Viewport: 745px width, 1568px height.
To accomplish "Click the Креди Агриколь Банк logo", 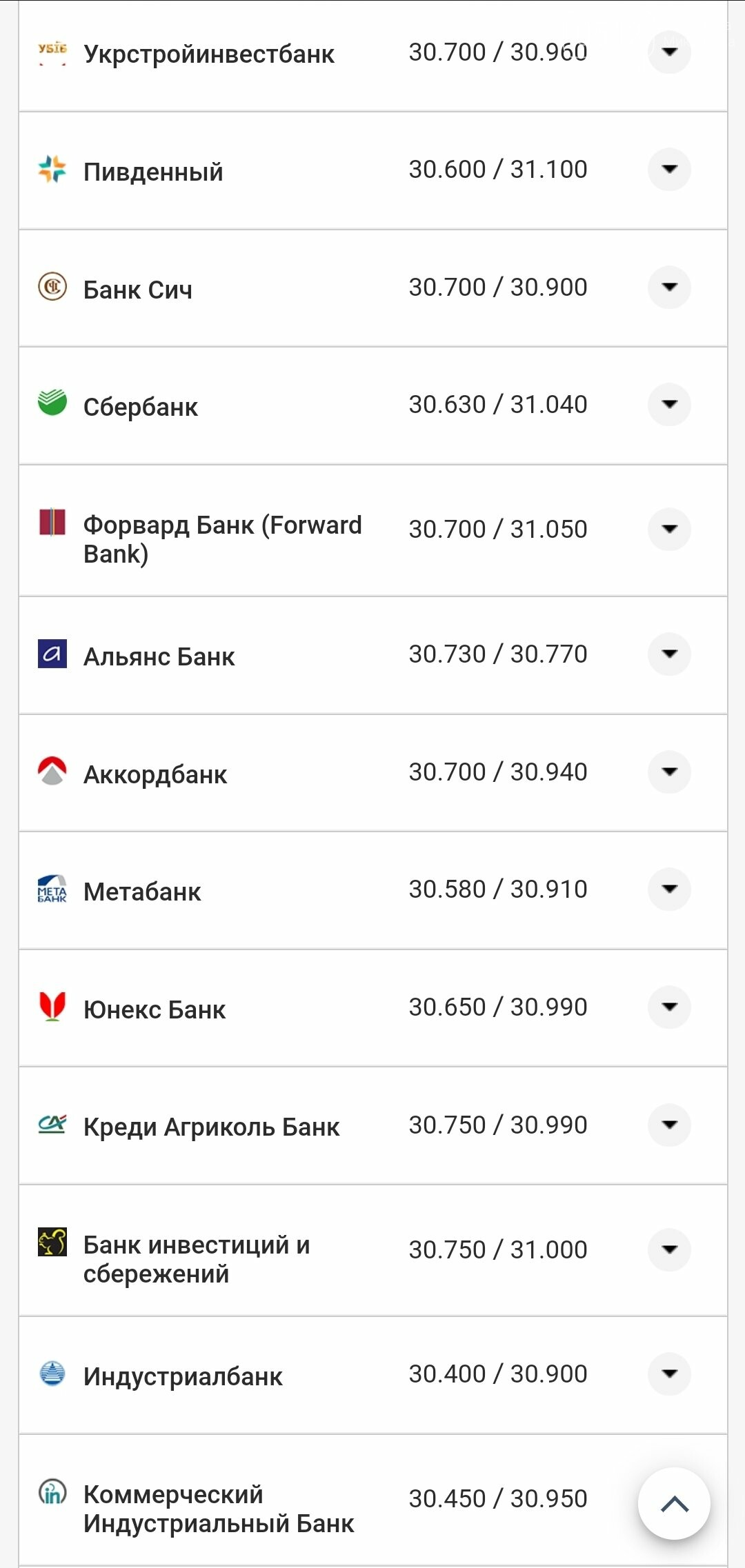I will point(52,1124).
